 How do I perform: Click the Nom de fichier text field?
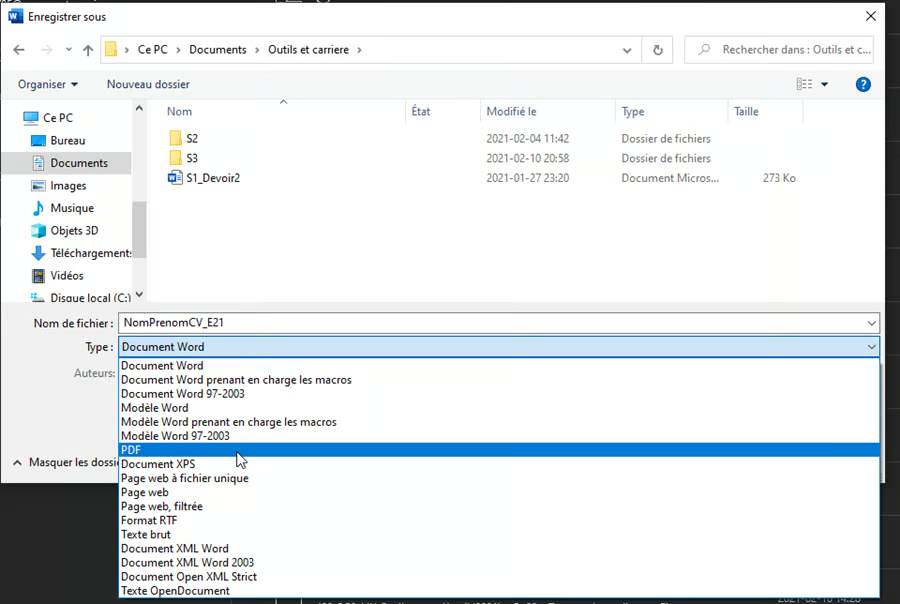coord(490,323)
